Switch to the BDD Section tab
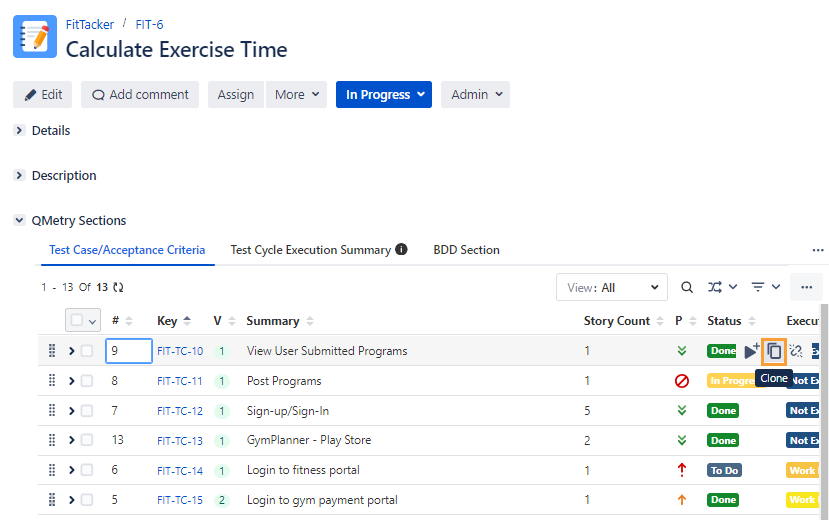829x520 pixels. [x=466, y=250]
